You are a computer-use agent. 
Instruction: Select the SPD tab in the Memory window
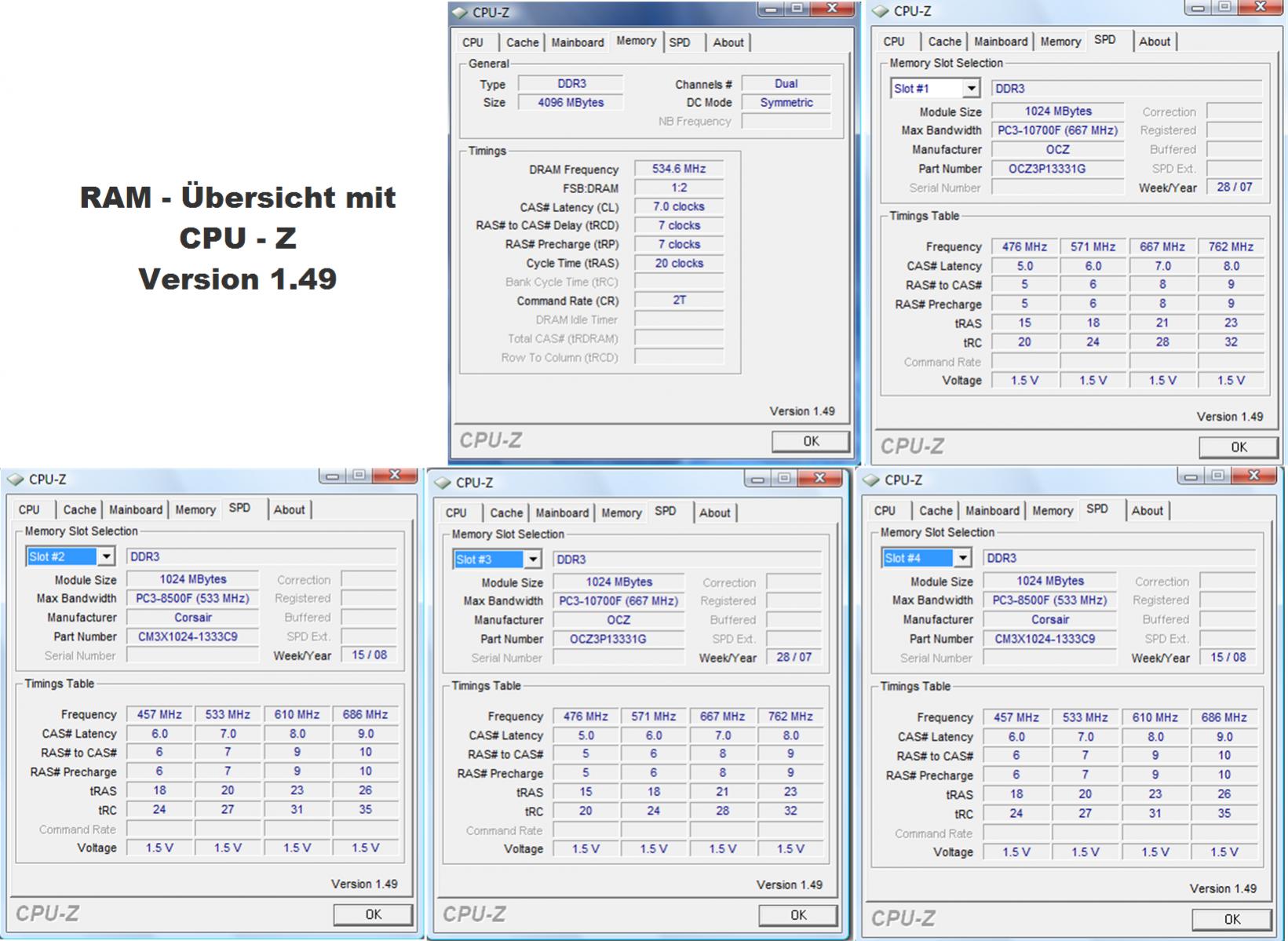pos(680,42)
